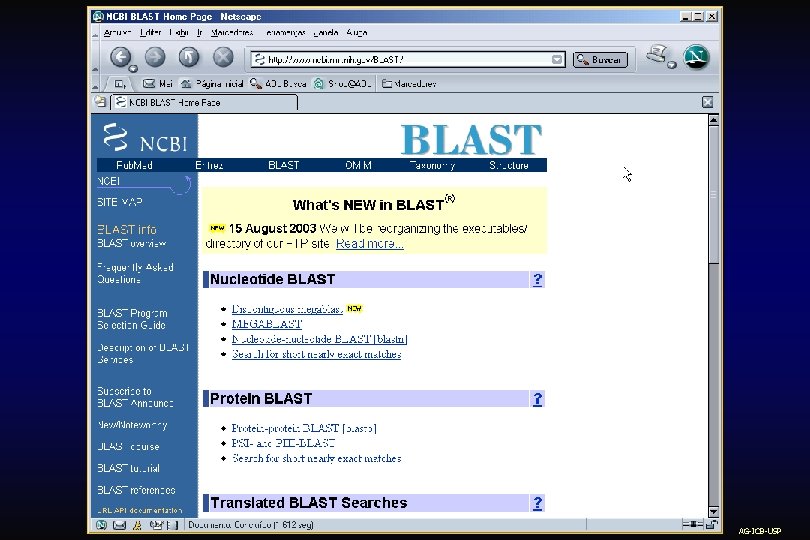Click the security lock icon in status bar
Screen dimensions: 810x540
(x=712, y=524)
